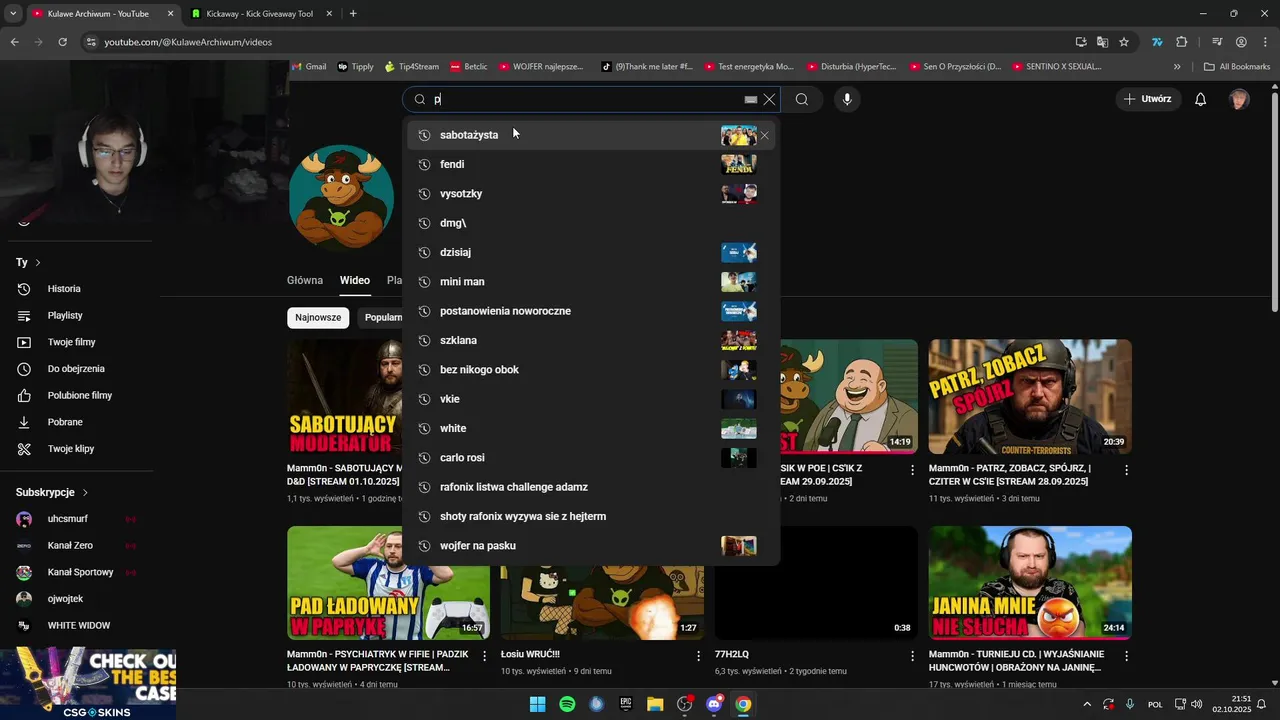Open options menu for PATRZ, ZOBACZ video

1127,470
